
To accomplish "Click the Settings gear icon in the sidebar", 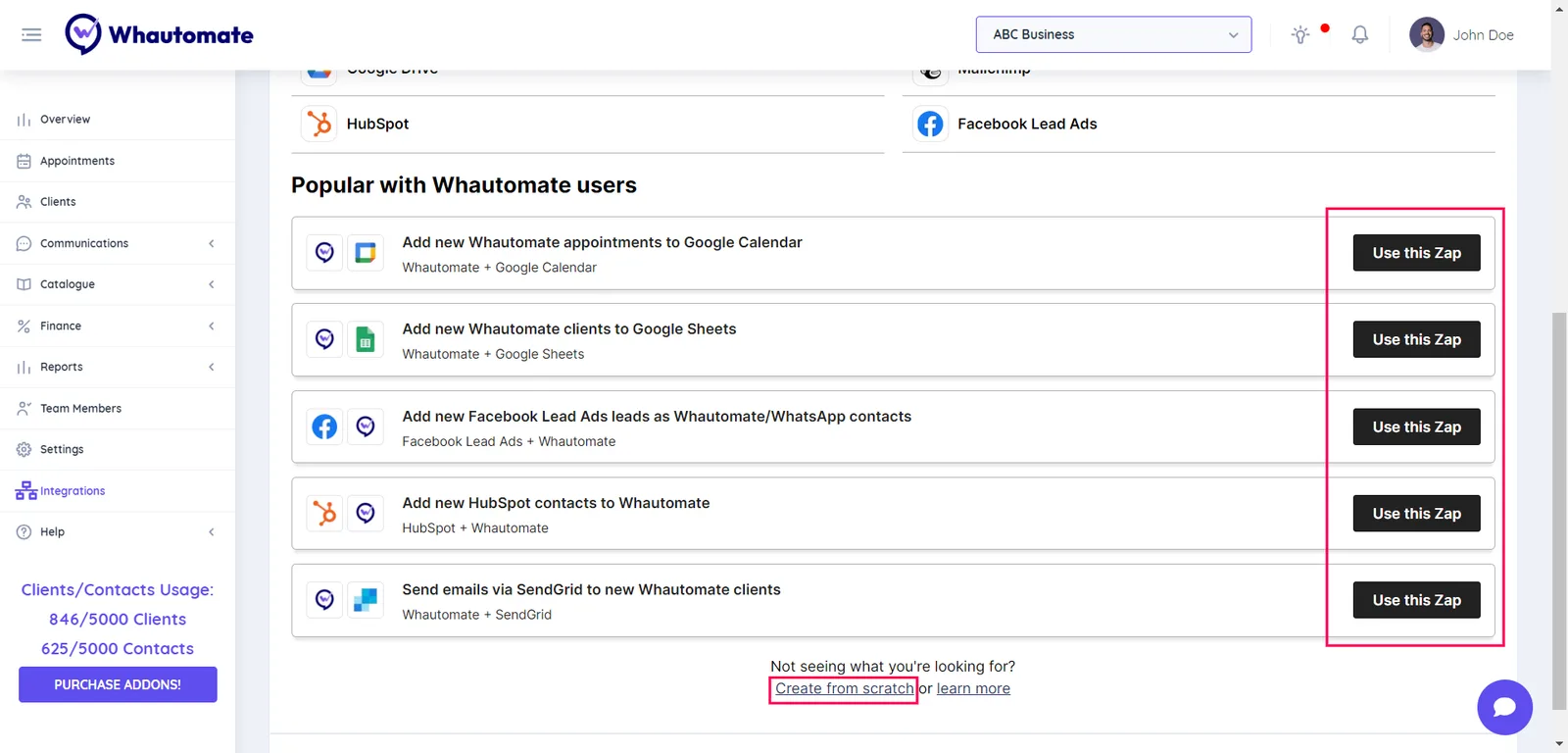I will point(24,449).
